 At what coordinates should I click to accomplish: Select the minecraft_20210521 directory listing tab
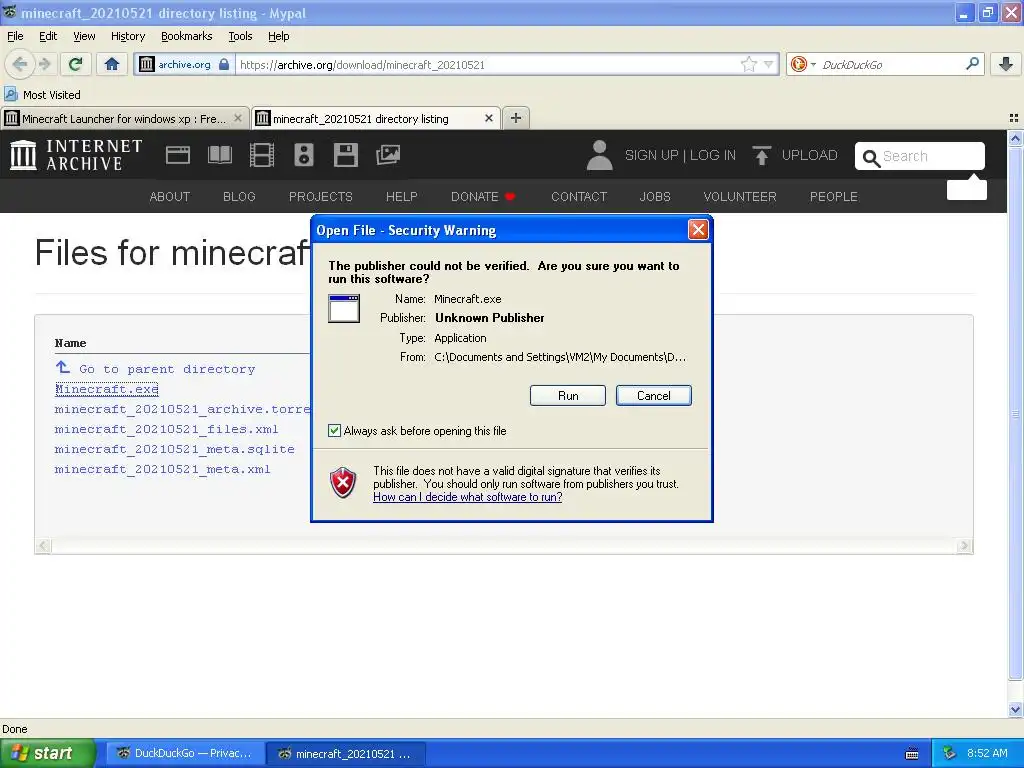point(376,118)
